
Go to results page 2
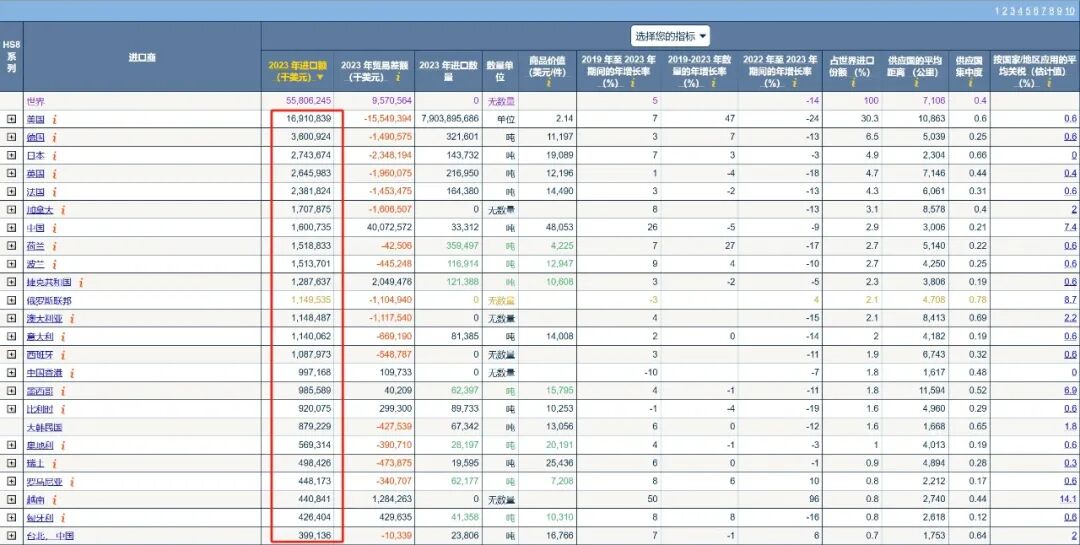[x=1004, y=10]
